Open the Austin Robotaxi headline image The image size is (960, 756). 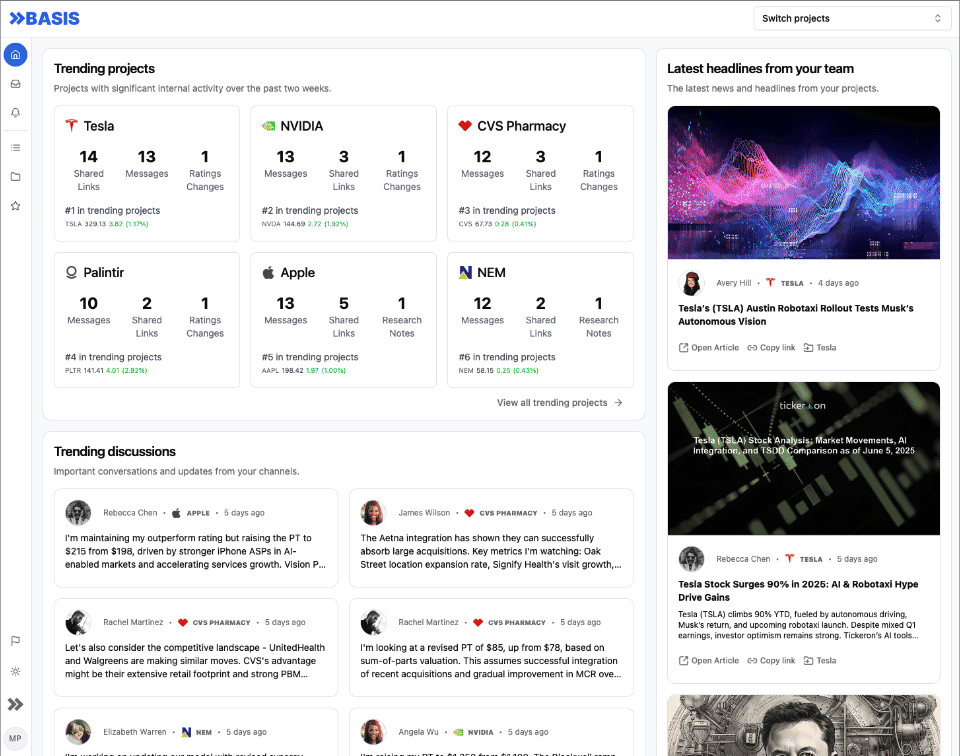coord(804,182)
